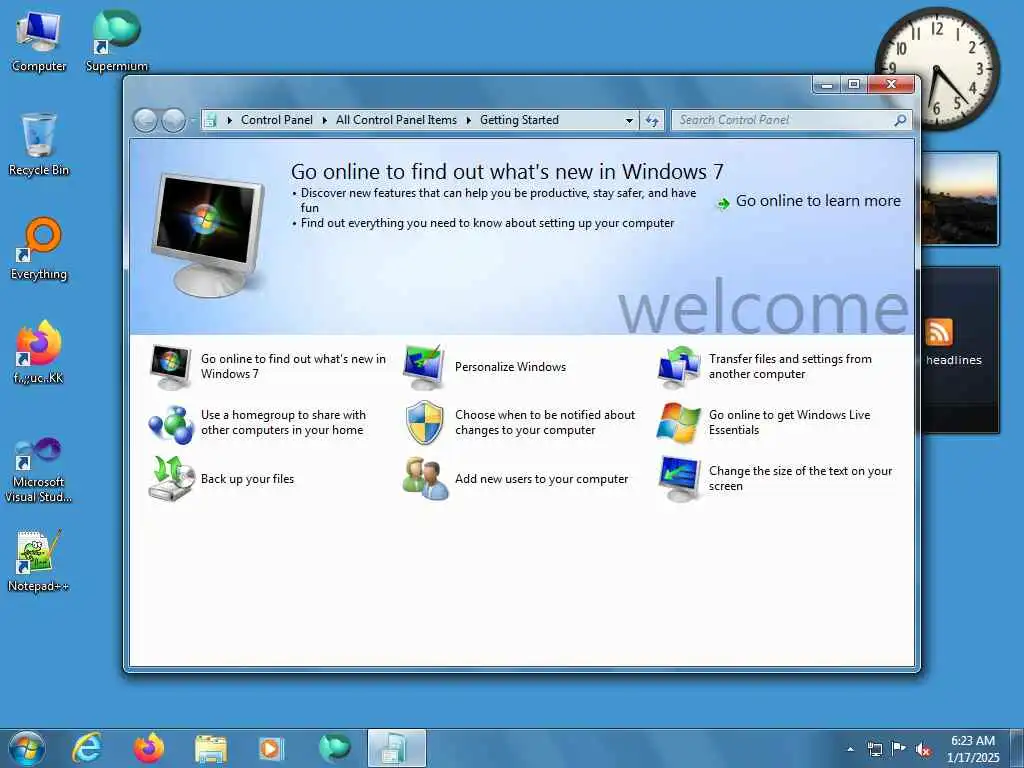Select 'Transfer files and settings from another computer'
The width and height of the screenshot is (1024, 768).
pos(790,366)
